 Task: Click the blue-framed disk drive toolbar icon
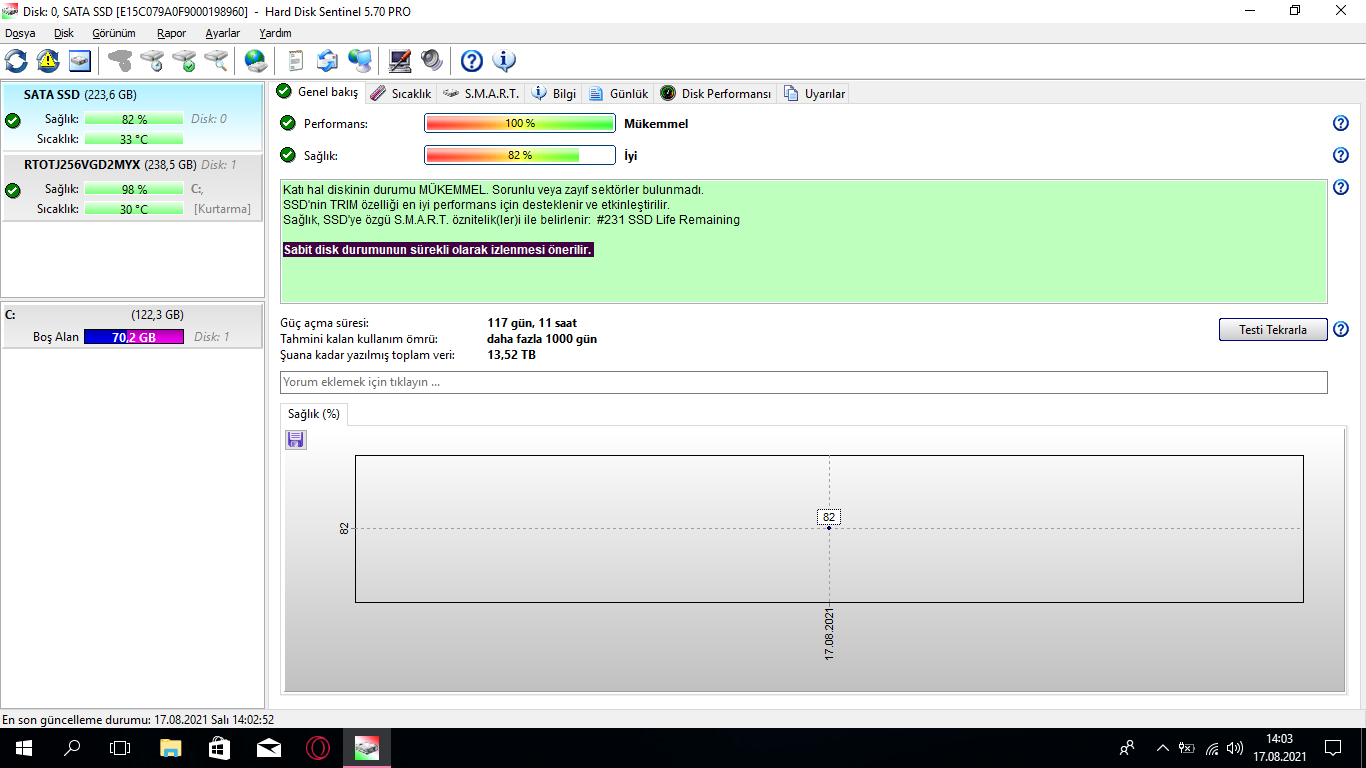click(80, 61)
